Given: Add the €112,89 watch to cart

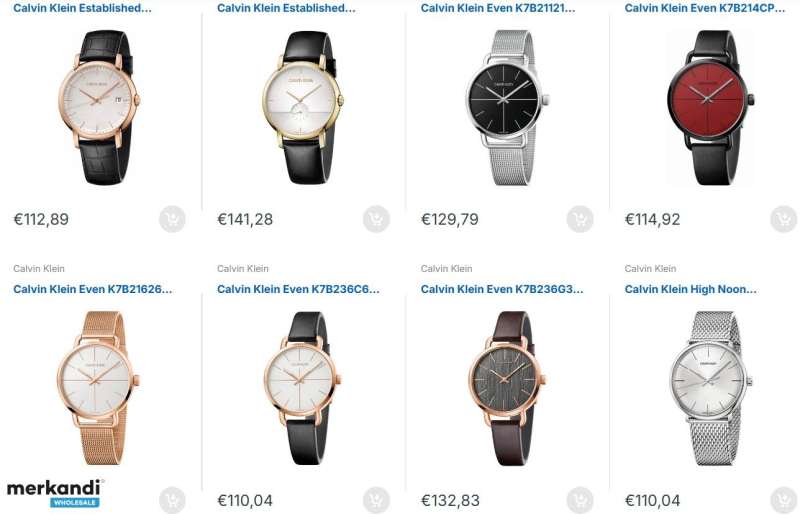Looking at the screenshot, I should (172, 219).
